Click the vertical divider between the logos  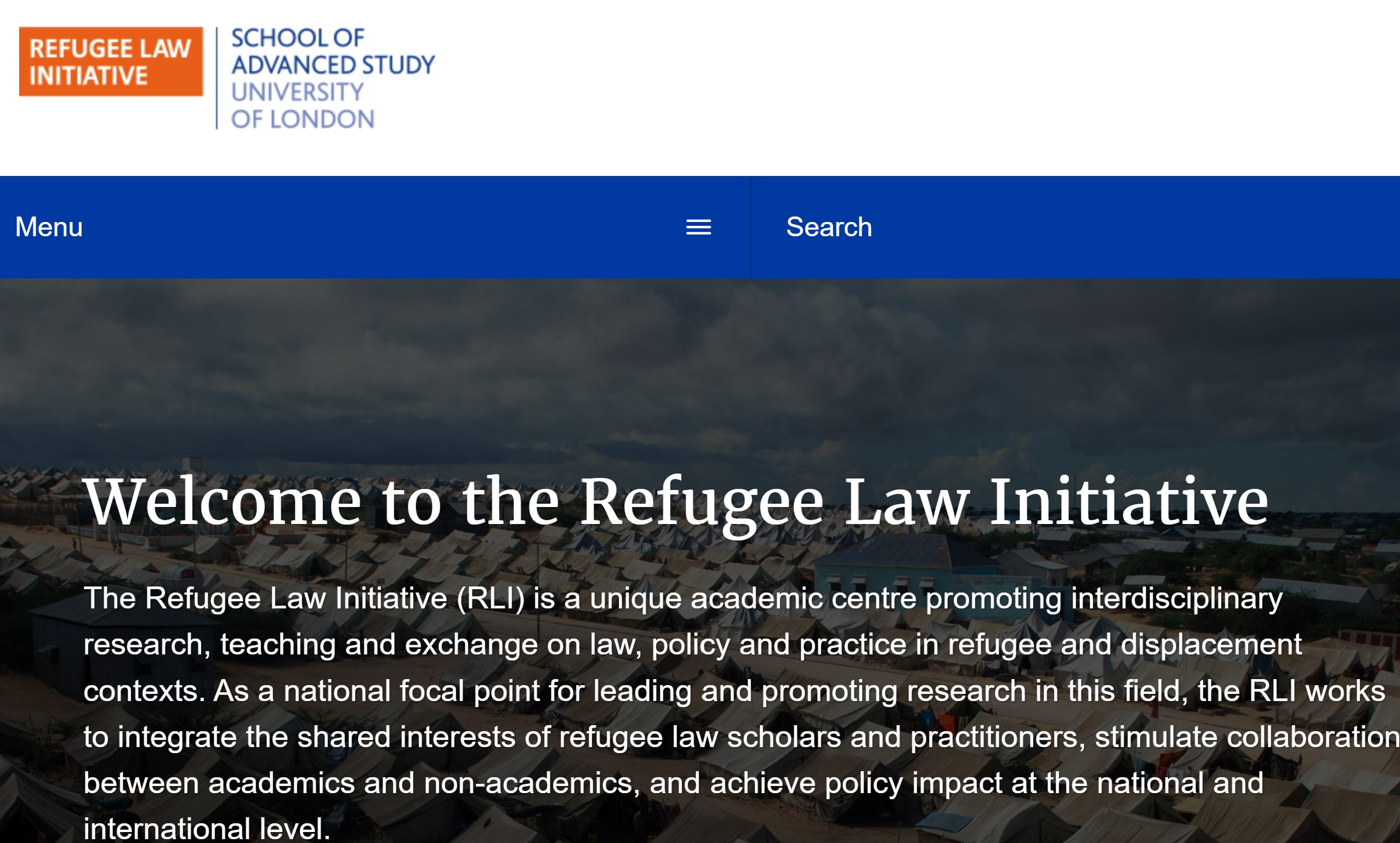click(x=217, y=78)
